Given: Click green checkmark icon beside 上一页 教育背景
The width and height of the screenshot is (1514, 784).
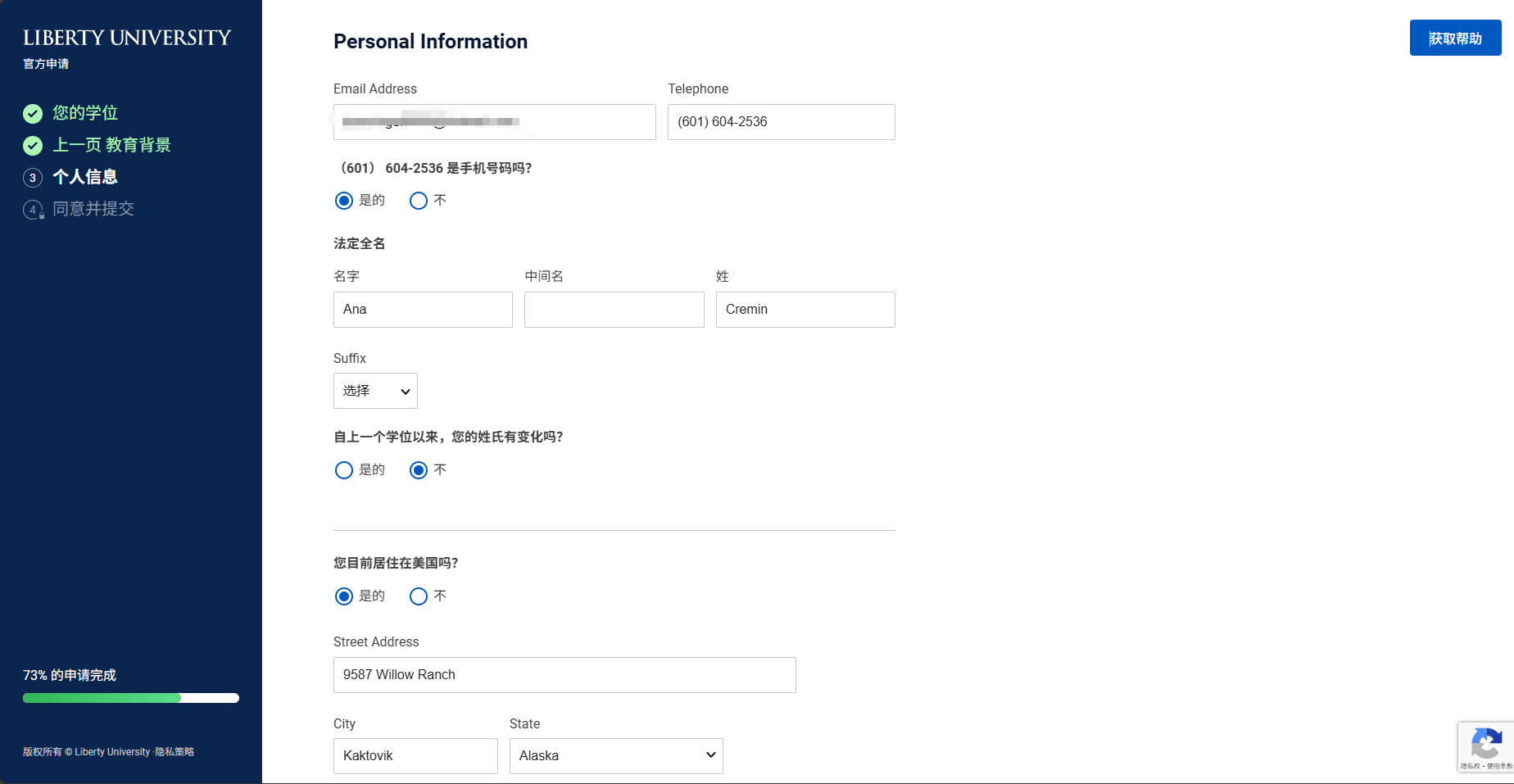Looking at the screenshot, I should 33,146.
